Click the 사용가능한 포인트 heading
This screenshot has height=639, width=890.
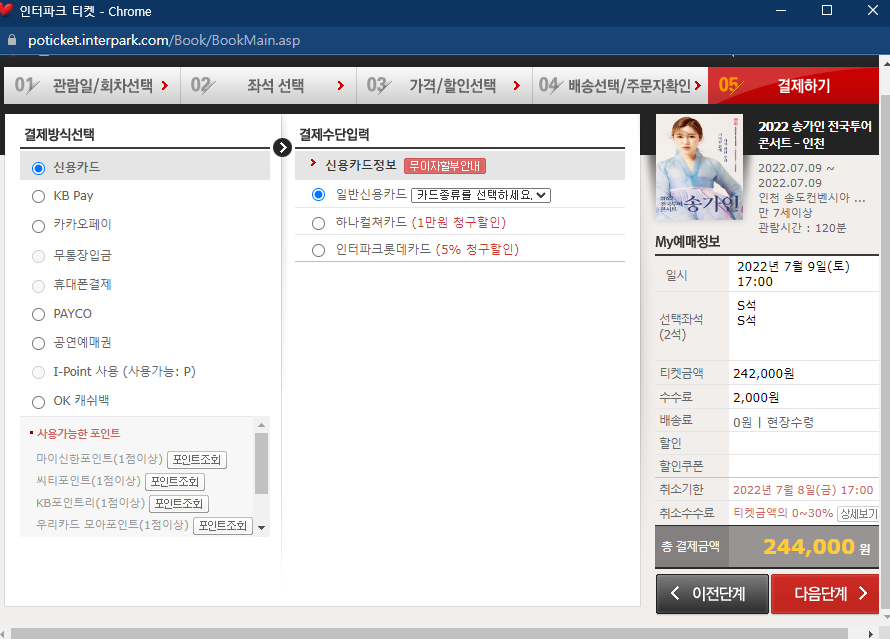click(78, 434)
